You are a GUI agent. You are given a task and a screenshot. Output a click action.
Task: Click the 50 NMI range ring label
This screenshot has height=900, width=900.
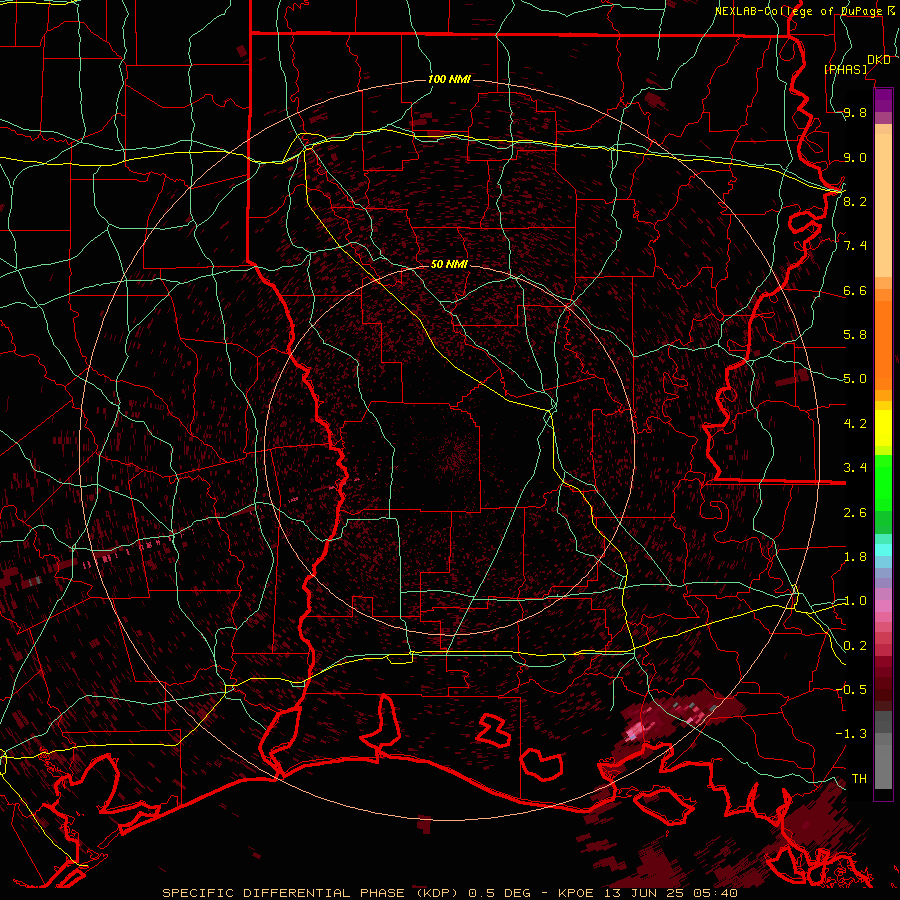(449, 264)
